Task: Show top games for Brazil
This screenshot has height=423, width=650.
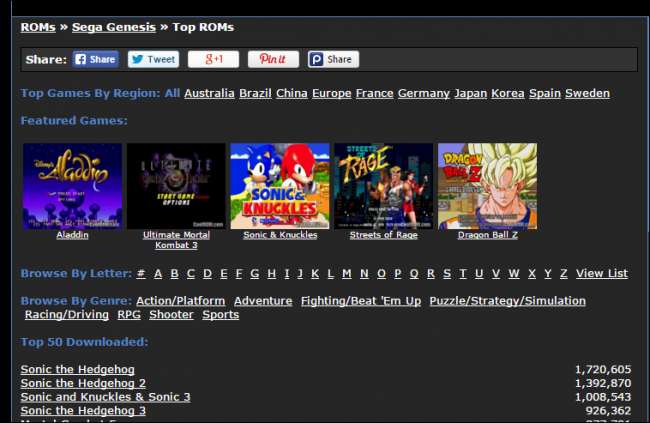Action: coord(255,93)
